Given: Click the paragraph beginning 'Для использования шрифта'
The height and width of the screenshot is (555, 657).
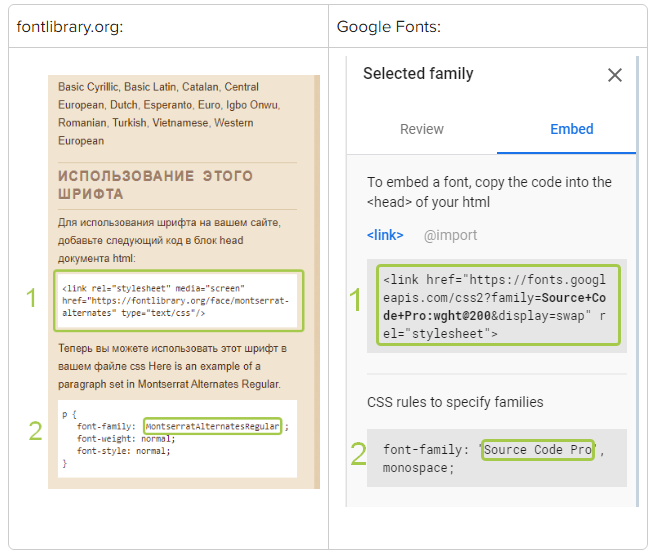Looking at the screenshot, I should [x=169, y=240].
